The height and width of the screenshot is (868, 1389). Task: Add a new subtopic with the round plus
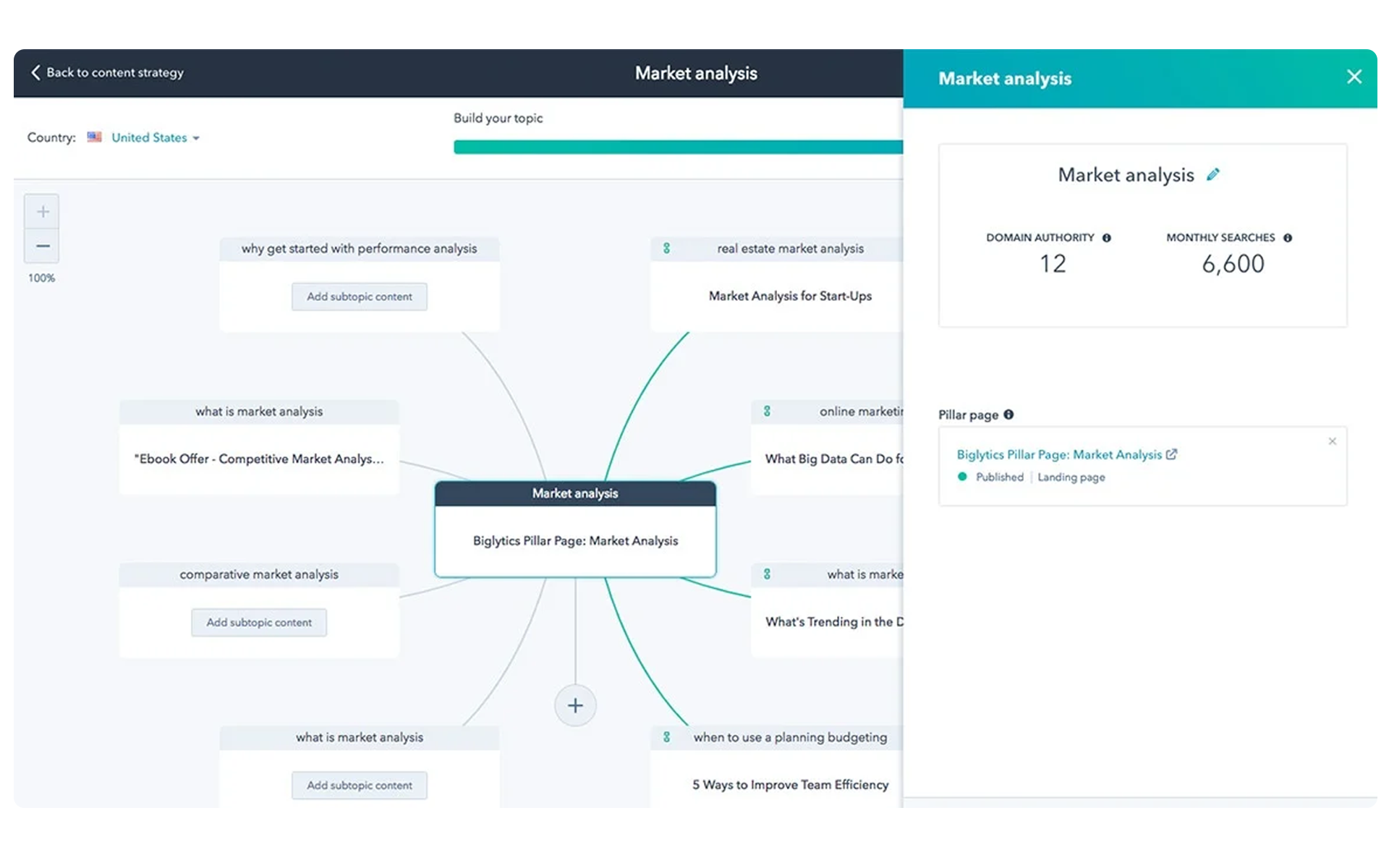click(x=575, y=705)
